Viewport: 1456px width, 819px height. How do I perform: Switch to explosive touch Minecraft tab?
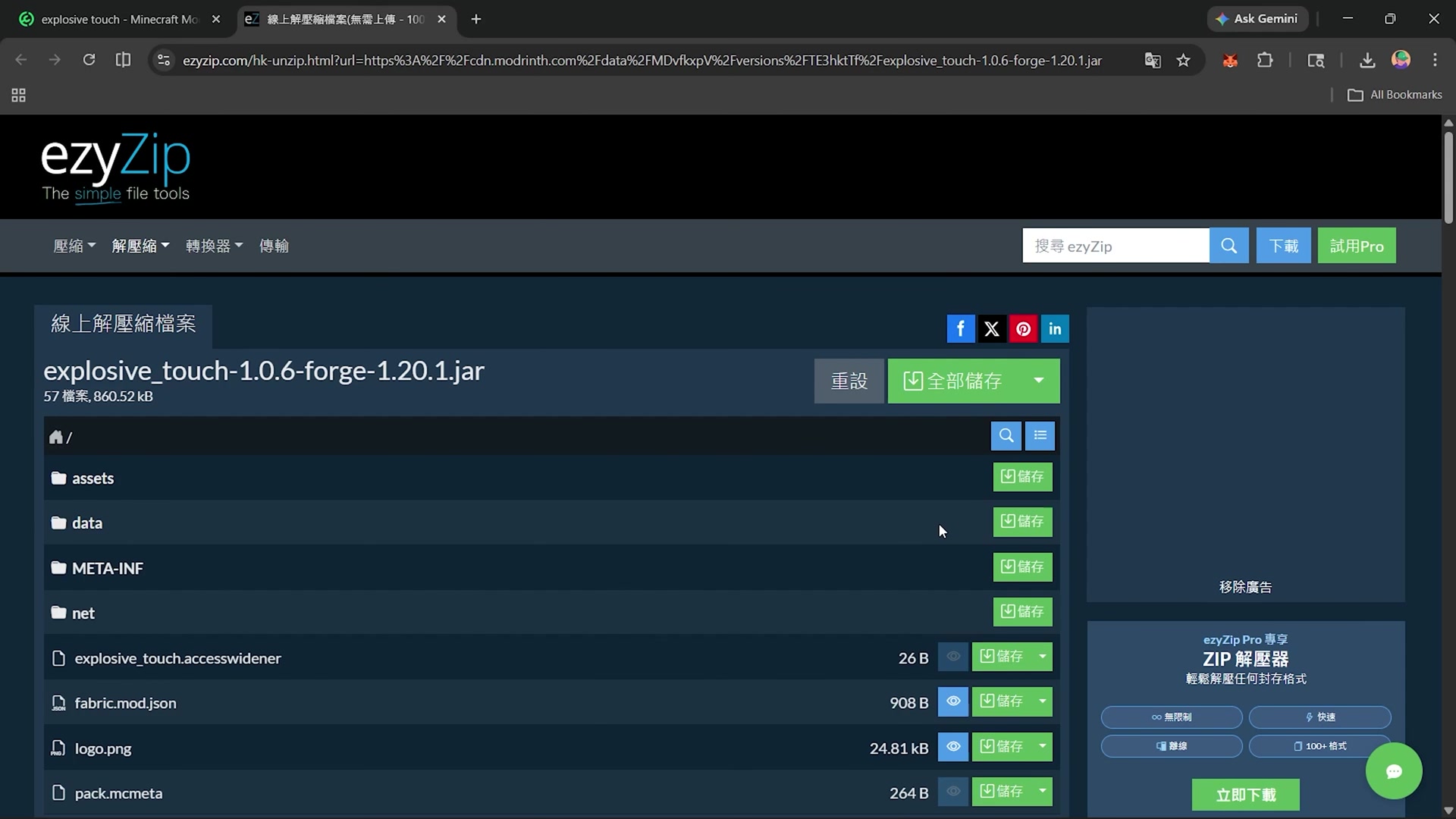click(x=119, y=20)
